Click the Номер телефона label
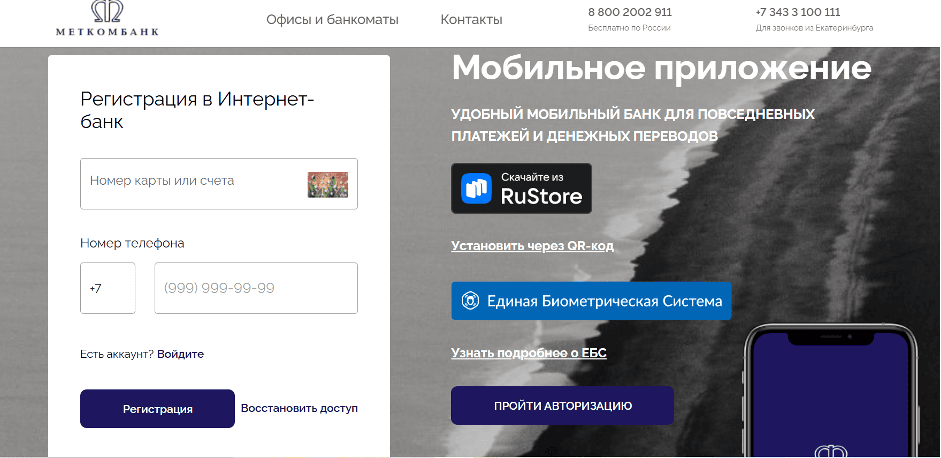This screenshot has width=941, height=458. pos(132,243)
